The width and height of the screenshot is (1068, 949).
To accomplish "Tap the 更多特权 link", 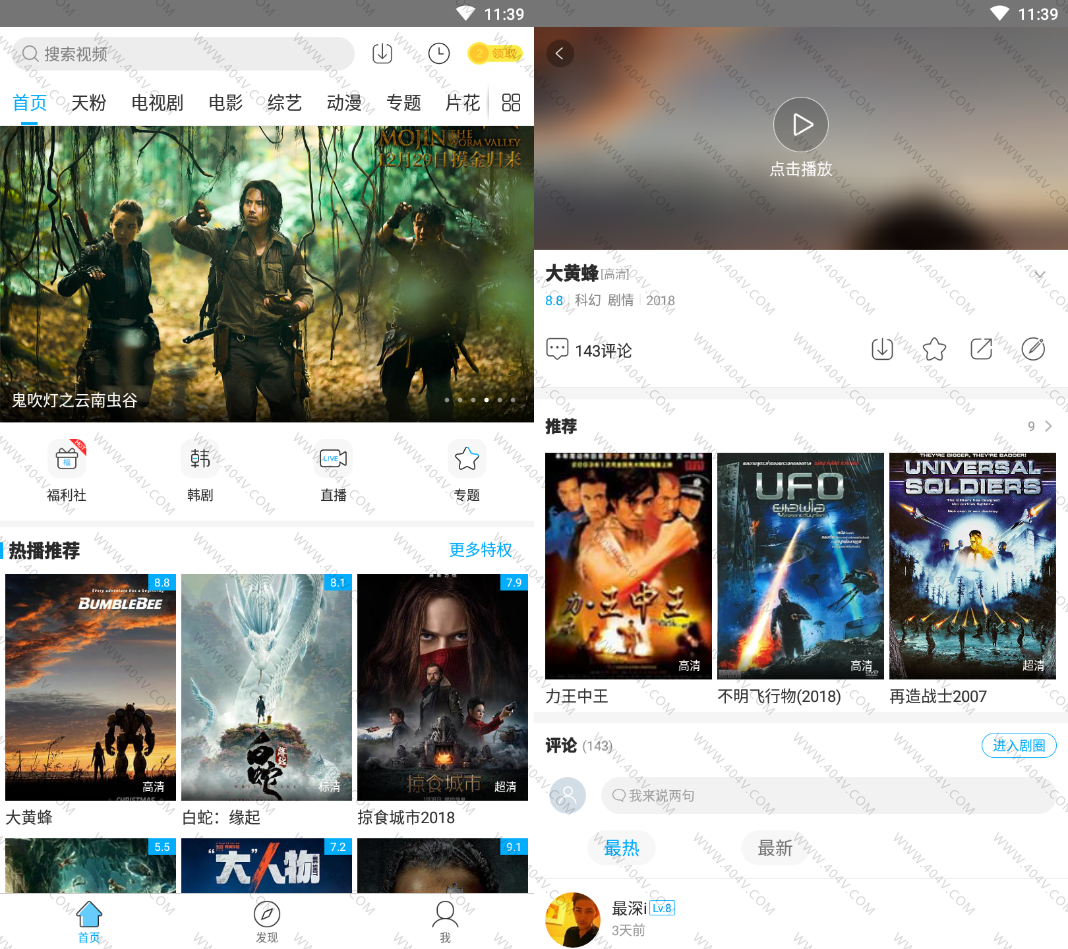I will coord(480,550).
